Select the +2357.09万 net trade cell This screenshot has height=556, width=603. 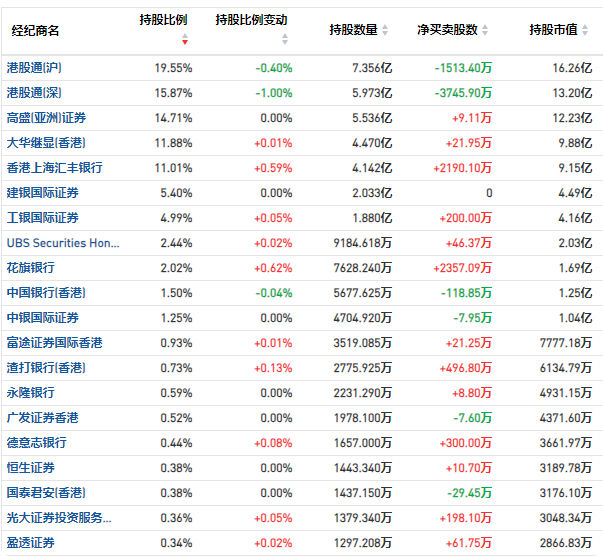pos(463,268)
